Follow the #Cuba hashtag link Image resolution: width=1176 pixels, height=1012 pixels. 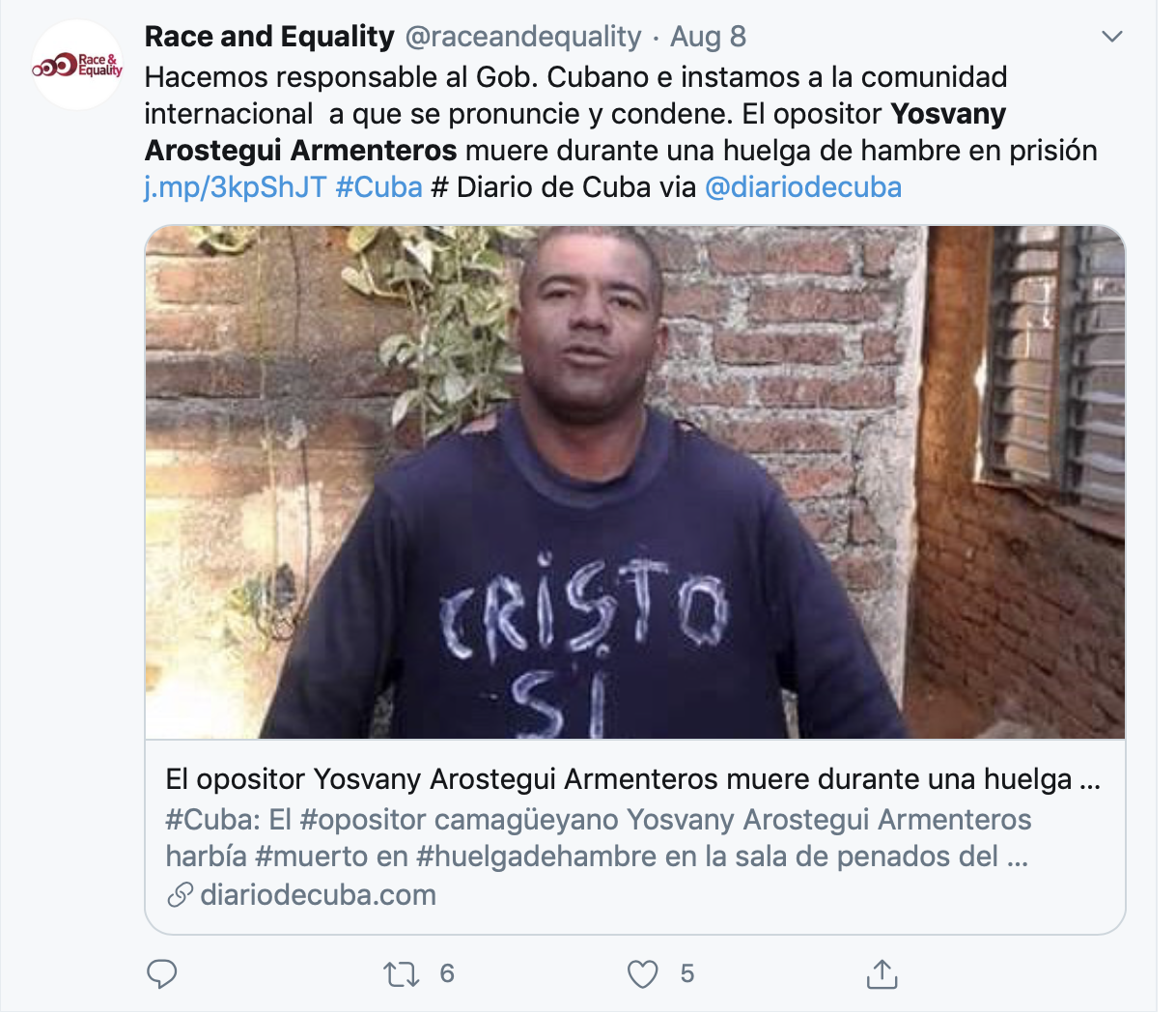pyautogui.click(x=379, y=186)
